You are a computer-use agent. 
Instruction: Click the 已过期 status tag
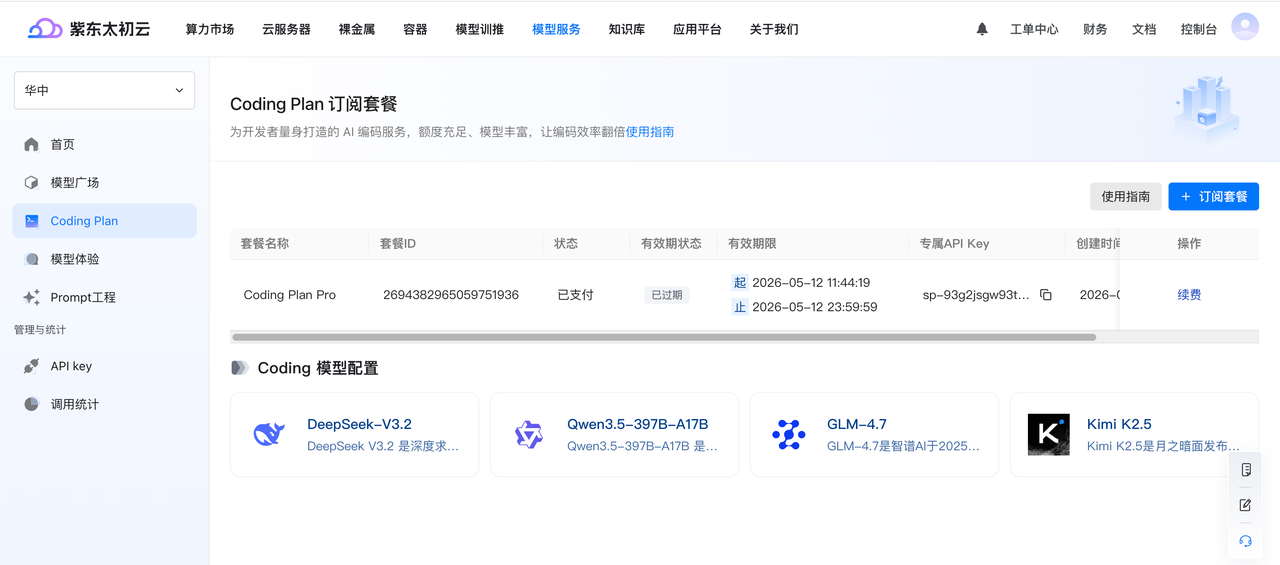pyautogui.click(x=667, y=295)
